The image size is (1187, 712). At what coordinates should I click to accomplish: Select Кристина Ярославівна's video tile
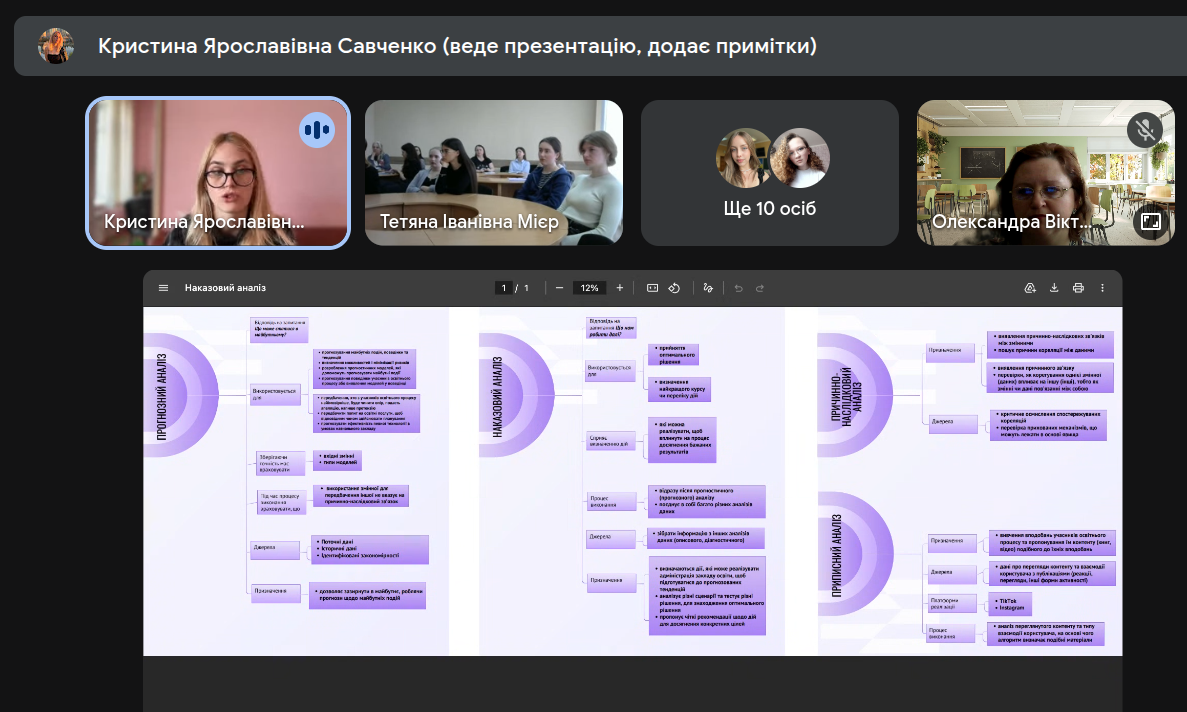click(x=218, y=172)
